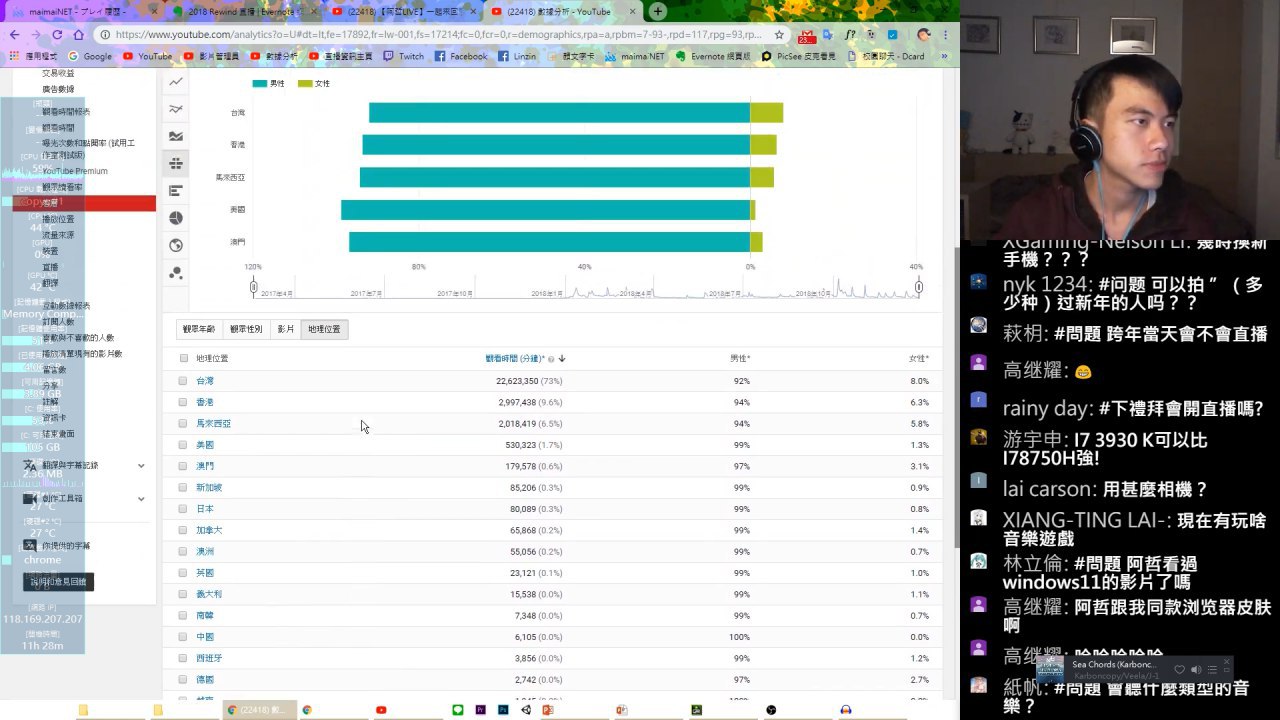Screen dimensions: 1280x720
Task: Open the Evernote bookmark in bookmarks bar
Action: [714, 57]
